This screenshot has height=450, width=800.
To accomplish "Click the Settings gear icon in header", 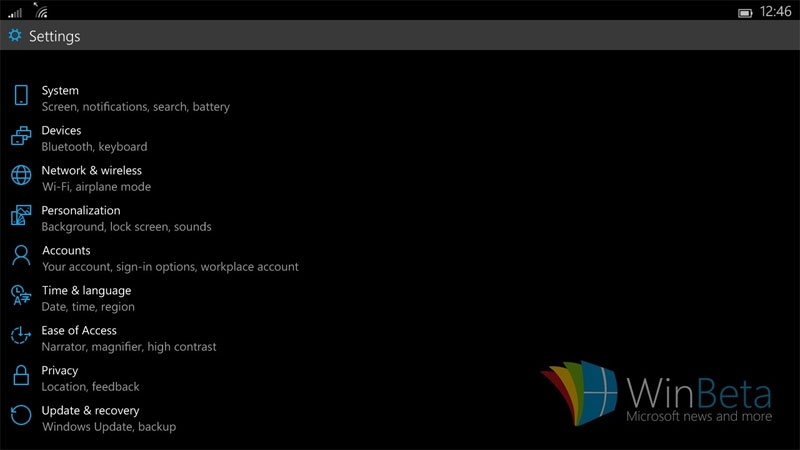I will [x=14, y=36].
